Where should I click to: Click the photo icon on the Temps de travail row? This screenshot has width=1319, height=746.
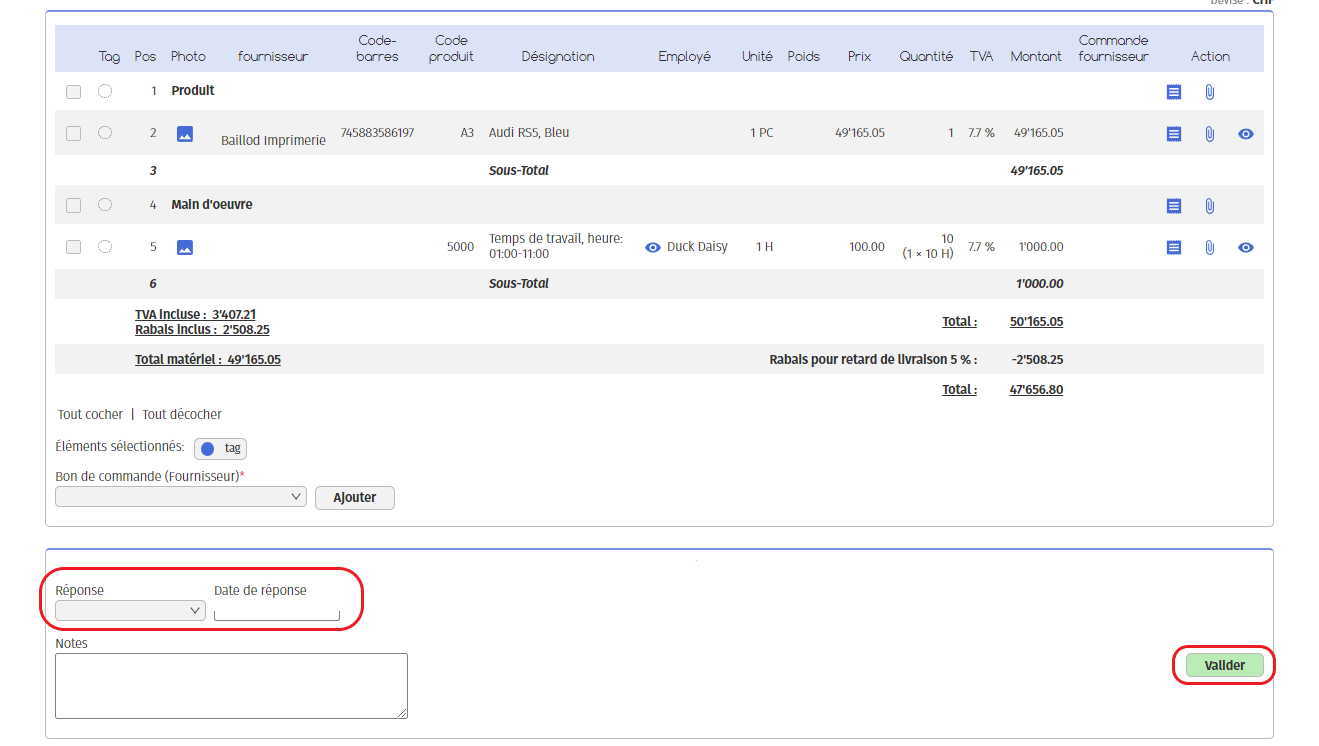point(185,247)
